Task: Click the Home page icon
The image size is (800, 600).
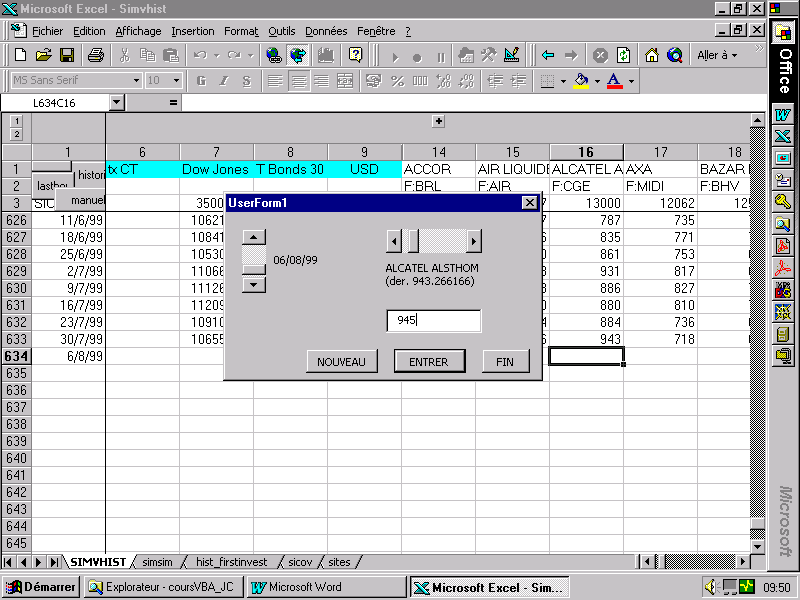Action: [652, 55]
